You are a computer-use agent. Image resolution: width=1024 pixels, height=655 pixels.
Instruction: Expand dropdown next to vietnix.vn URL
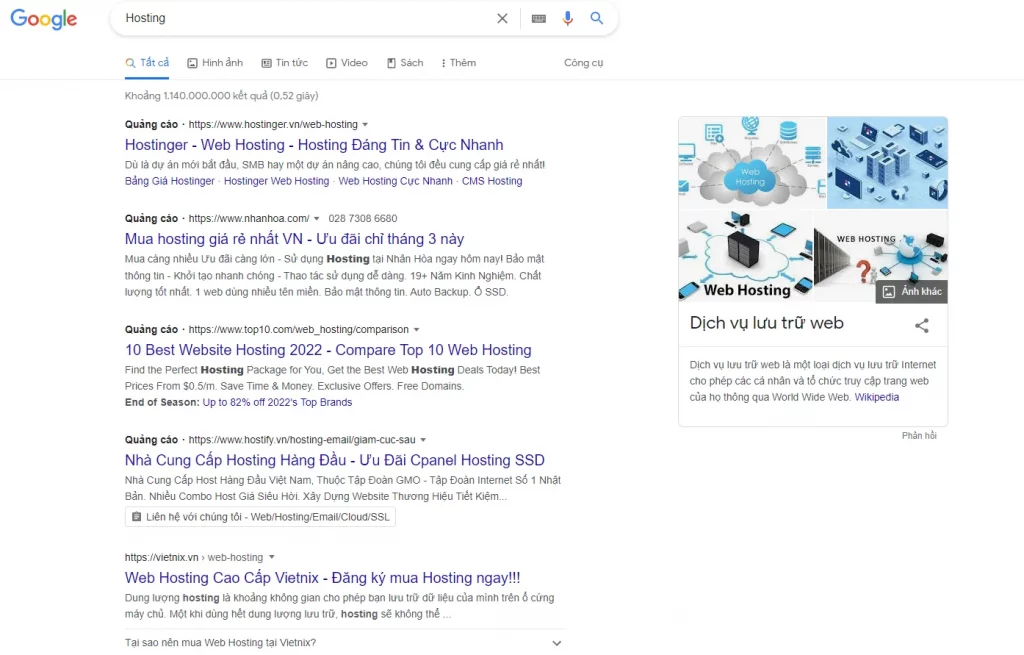click(272, 557)
